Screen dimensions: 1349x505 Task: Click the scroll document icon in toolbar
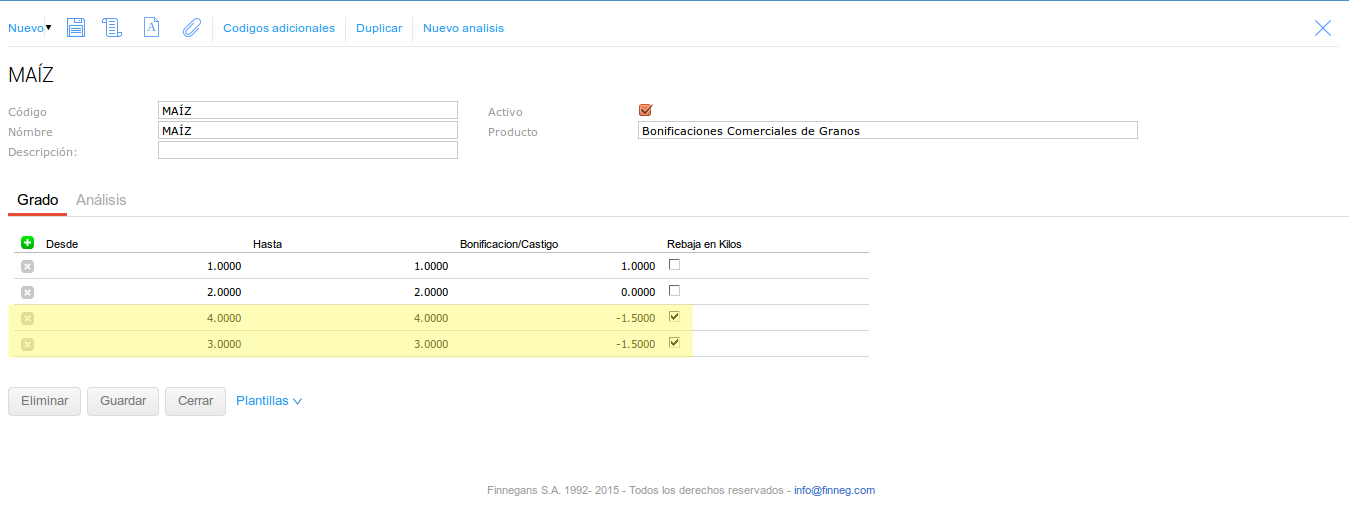[112, 28]
